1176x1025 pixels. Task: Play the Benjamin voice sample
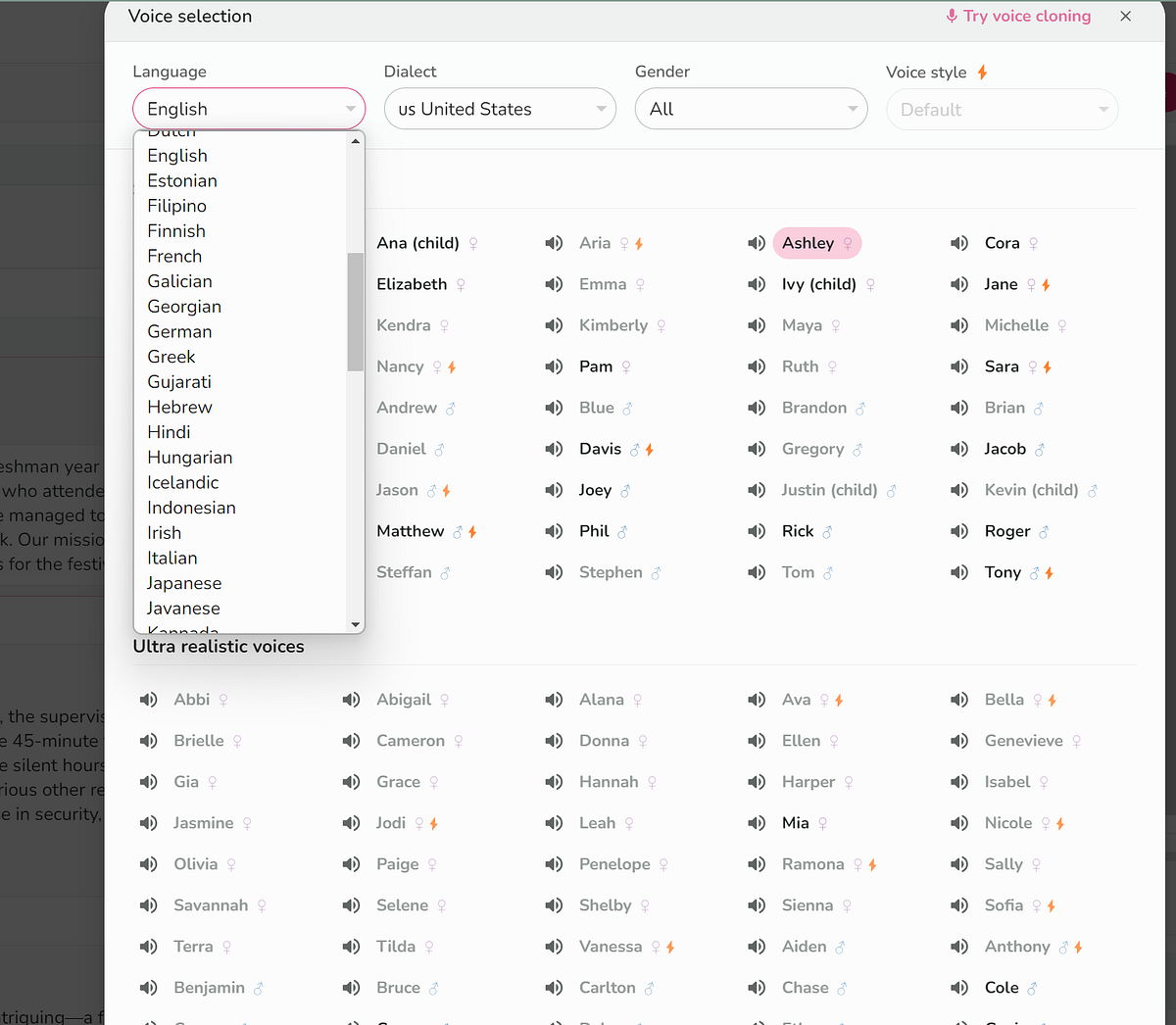click(148, 988)
